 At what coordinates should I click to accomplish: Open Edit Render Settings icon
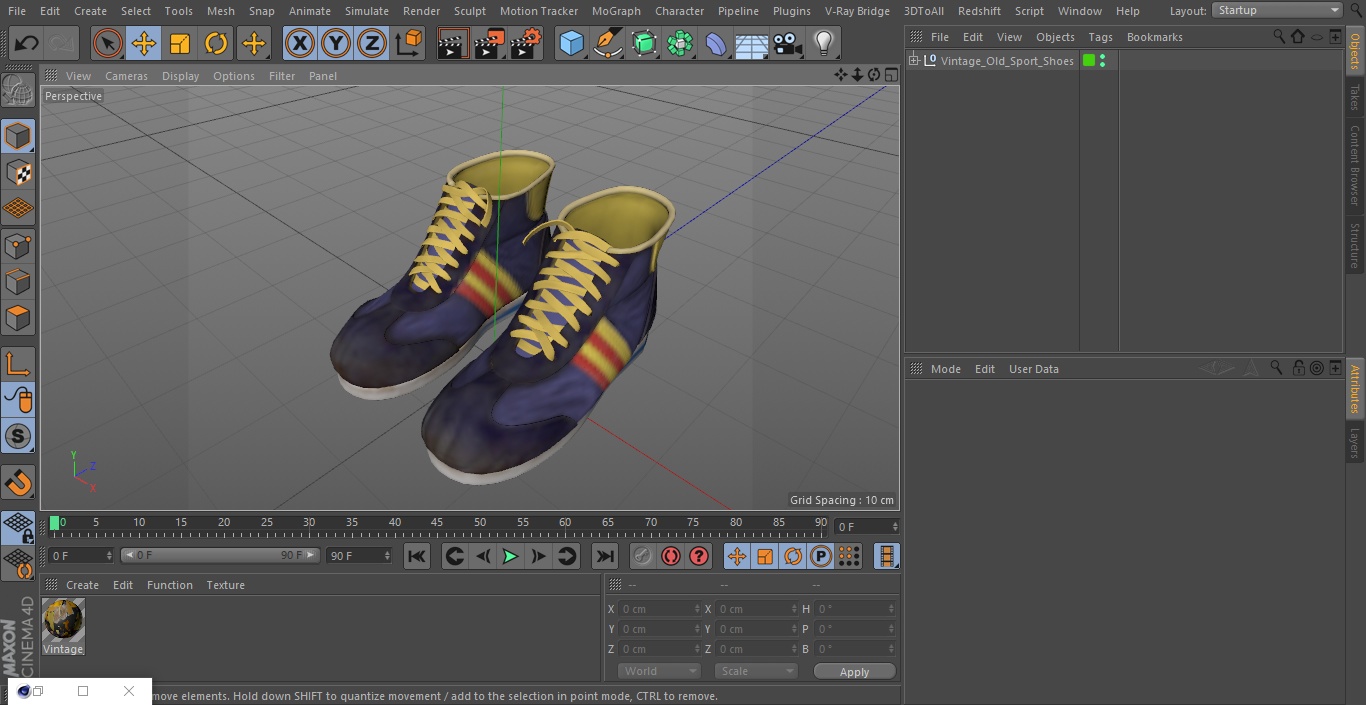[x=526, y=43]
